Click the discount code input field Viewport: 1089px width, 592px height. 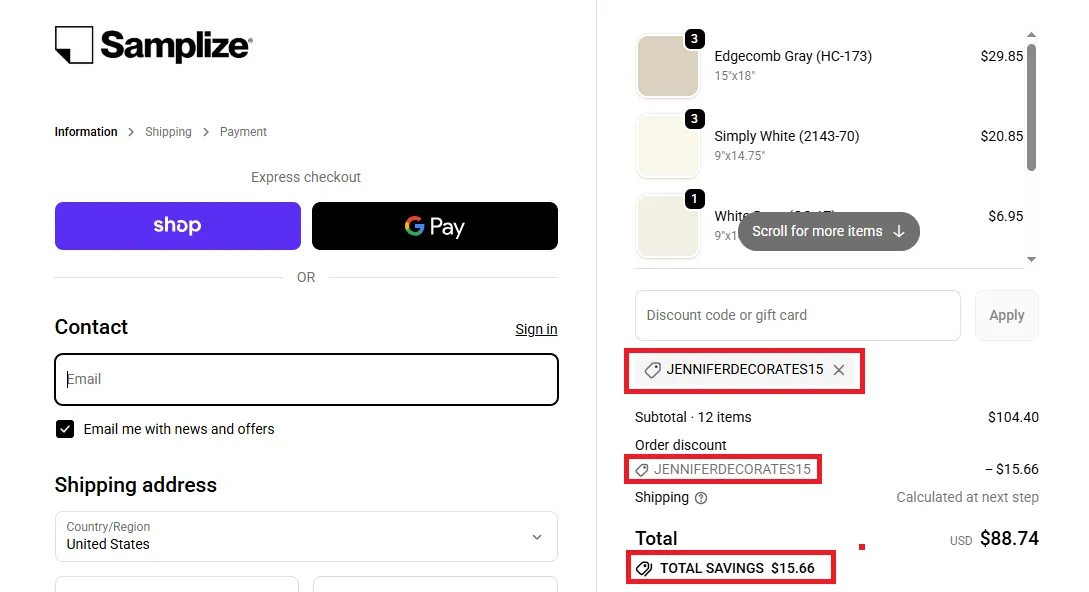point(797,315)
